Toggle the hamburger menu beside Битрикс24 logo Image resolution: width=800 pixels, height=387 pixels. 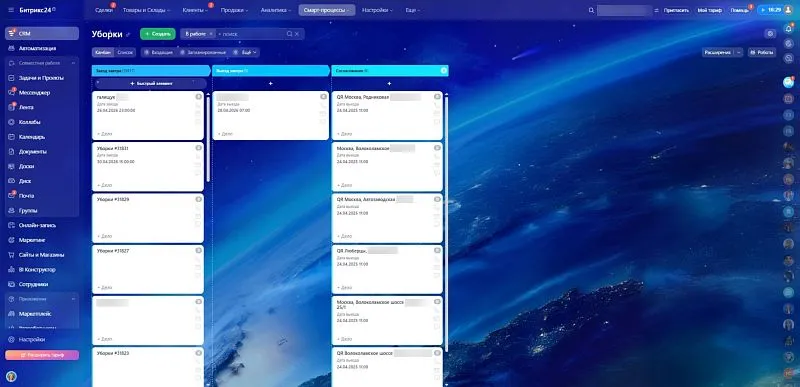[11, 10]
